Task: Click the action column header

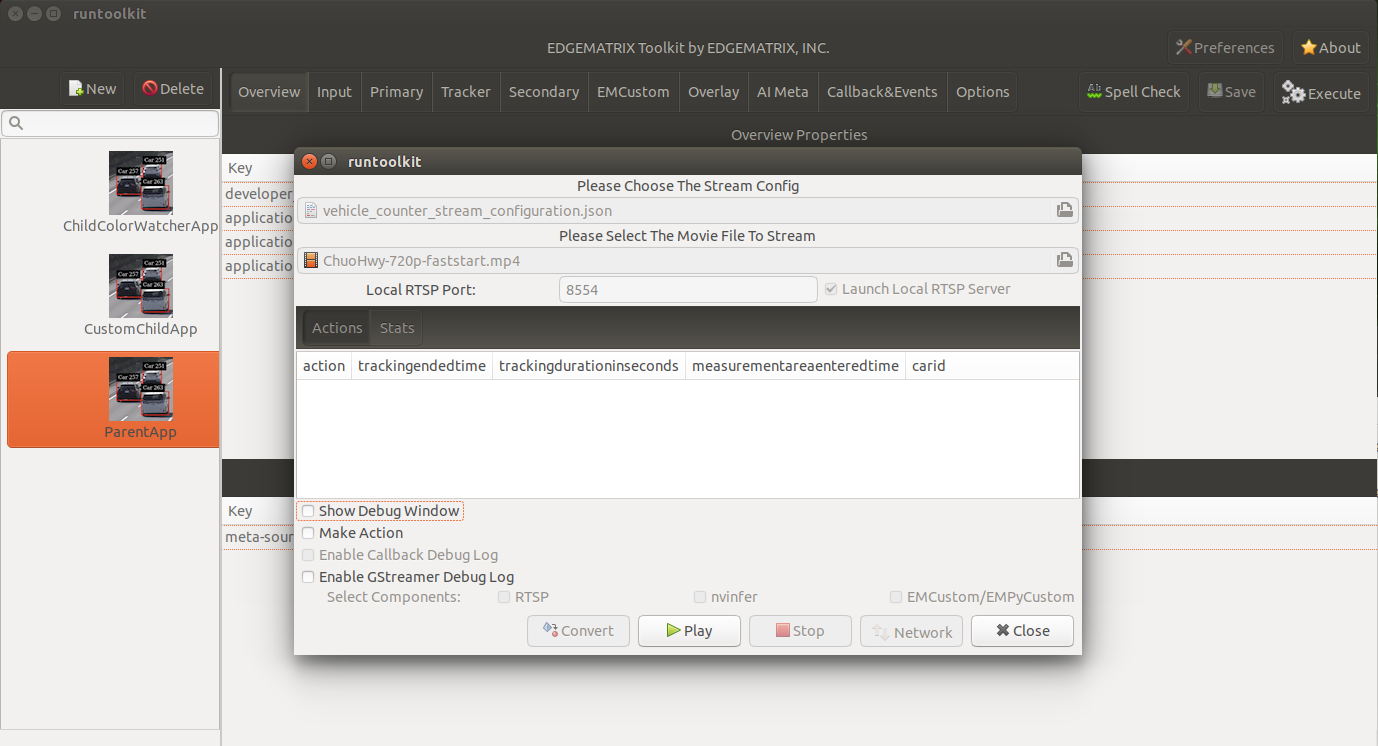Action: [x=324, y=365]
